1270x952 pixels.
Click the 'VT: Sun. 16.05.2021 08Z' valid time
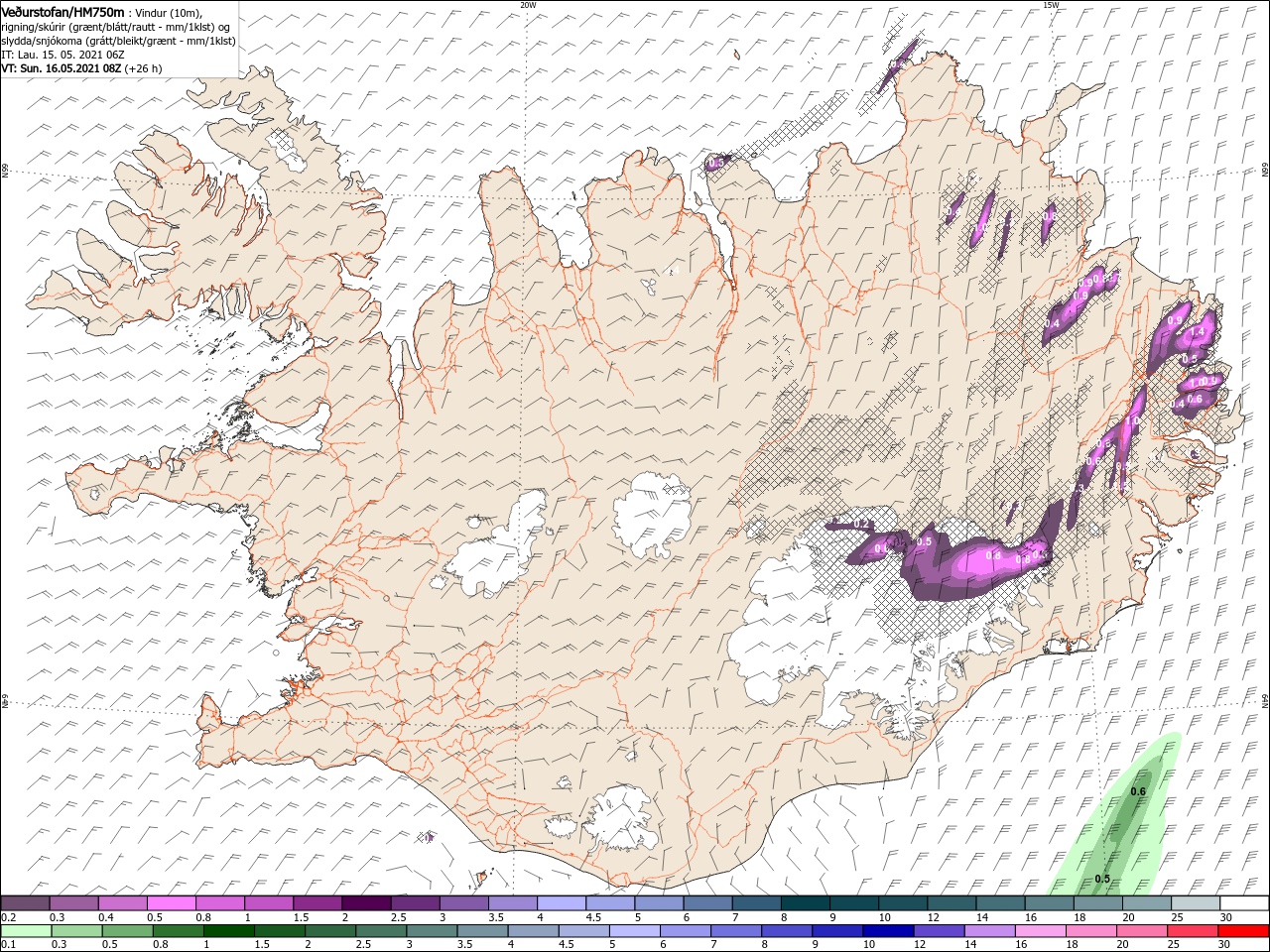[62, 68]
